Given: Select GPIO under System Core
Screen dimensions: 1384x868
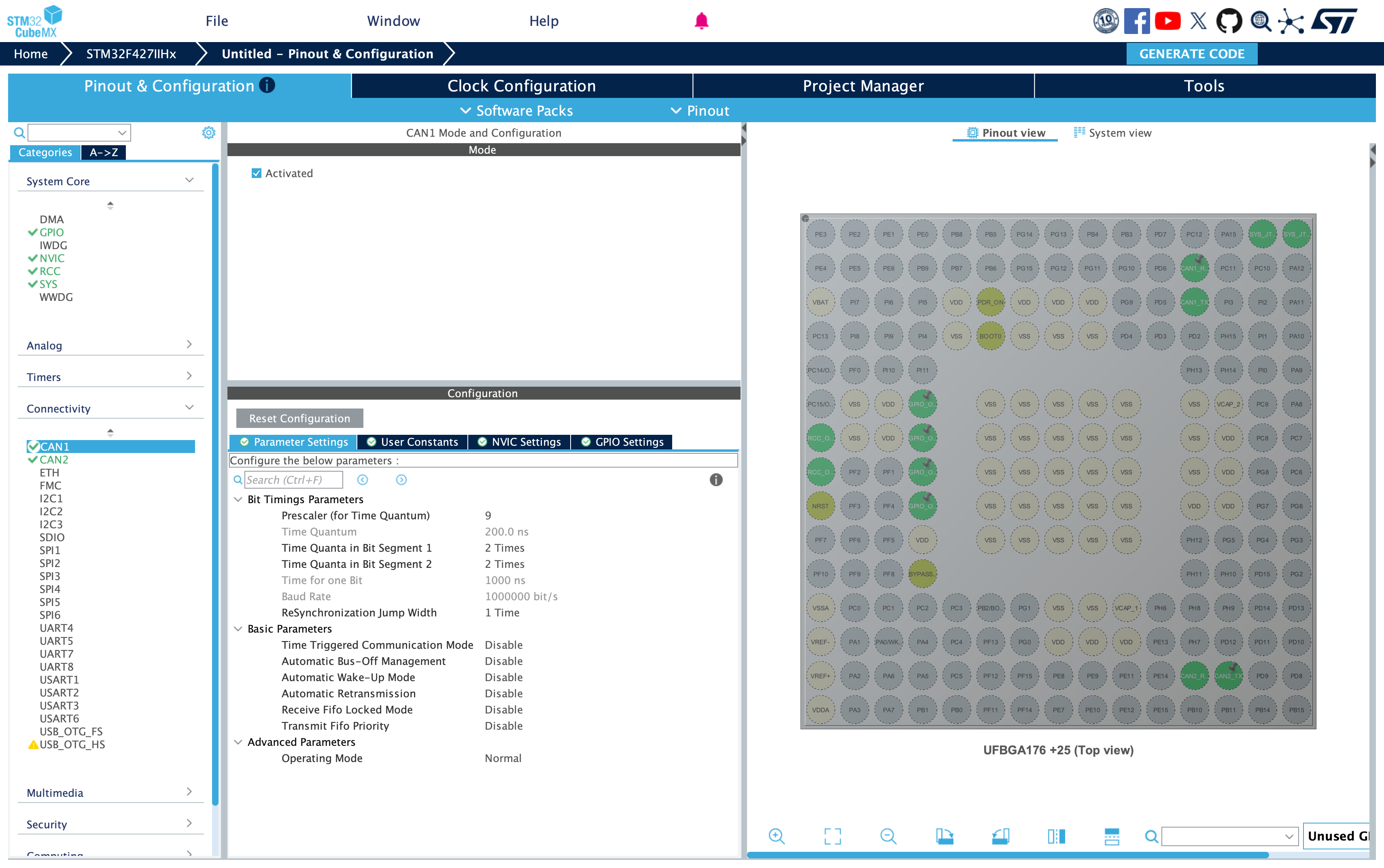Looking at the screenshot, I should tap(51, 233).
